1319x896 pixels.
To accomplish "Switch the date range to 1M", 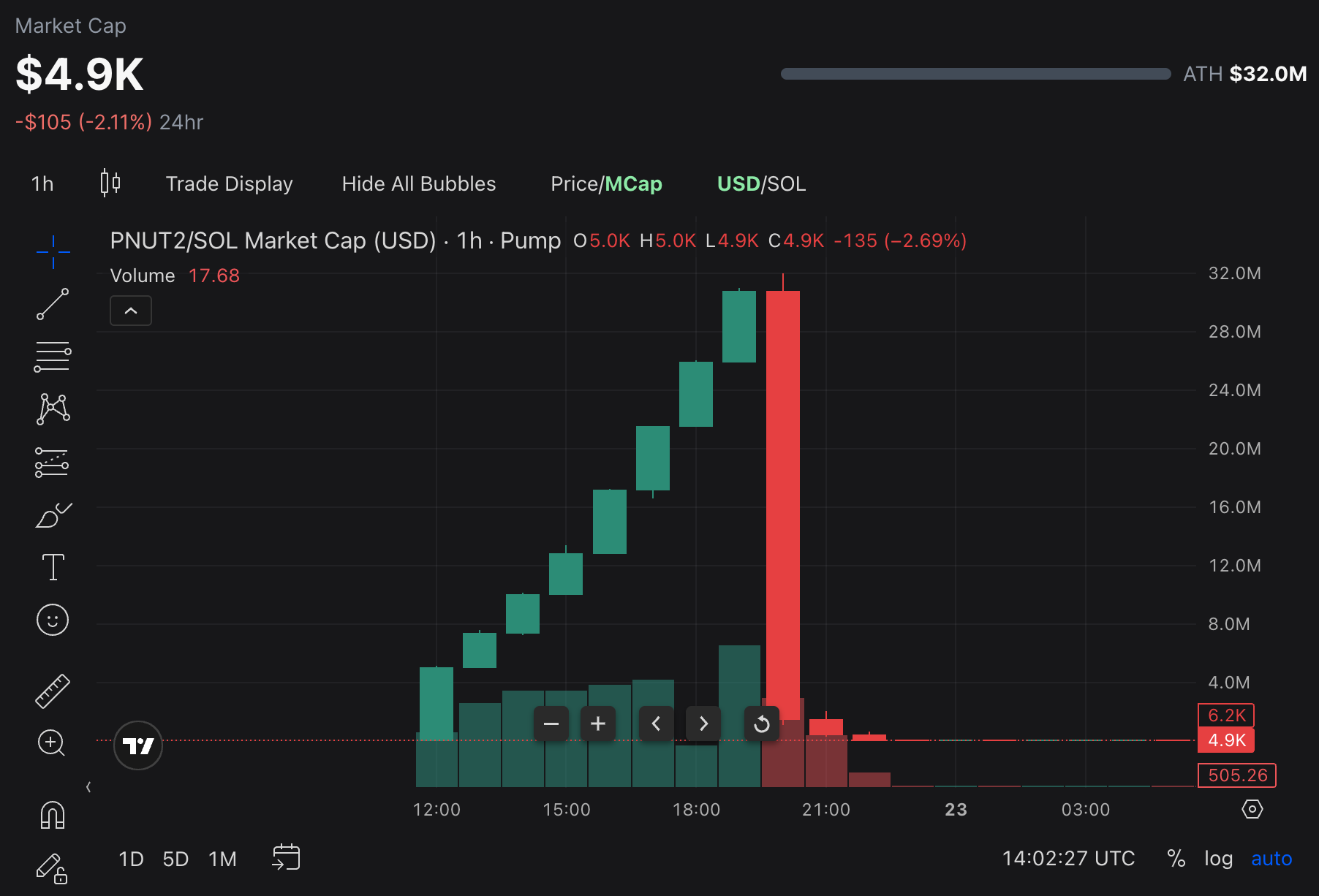I will pyautogui.click(x=222, y=859).
